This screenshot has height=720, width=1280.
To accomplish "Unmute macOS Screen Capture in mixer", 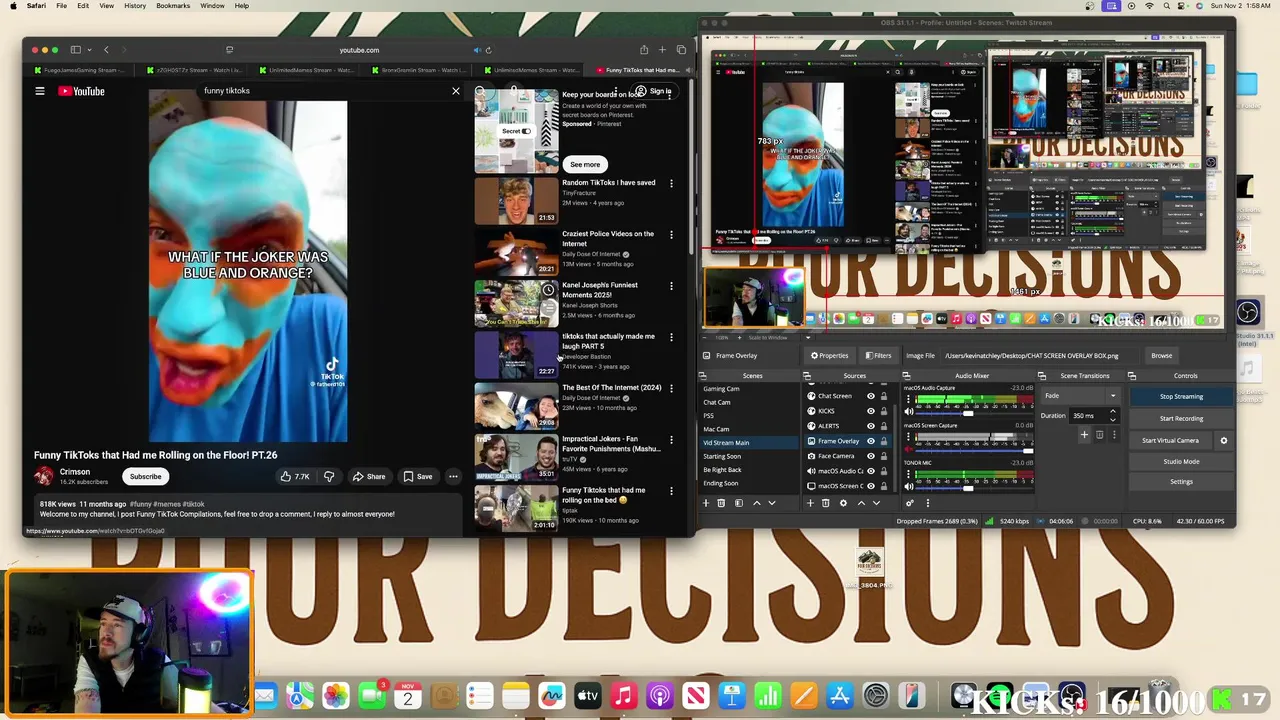I will click(909, 449).
